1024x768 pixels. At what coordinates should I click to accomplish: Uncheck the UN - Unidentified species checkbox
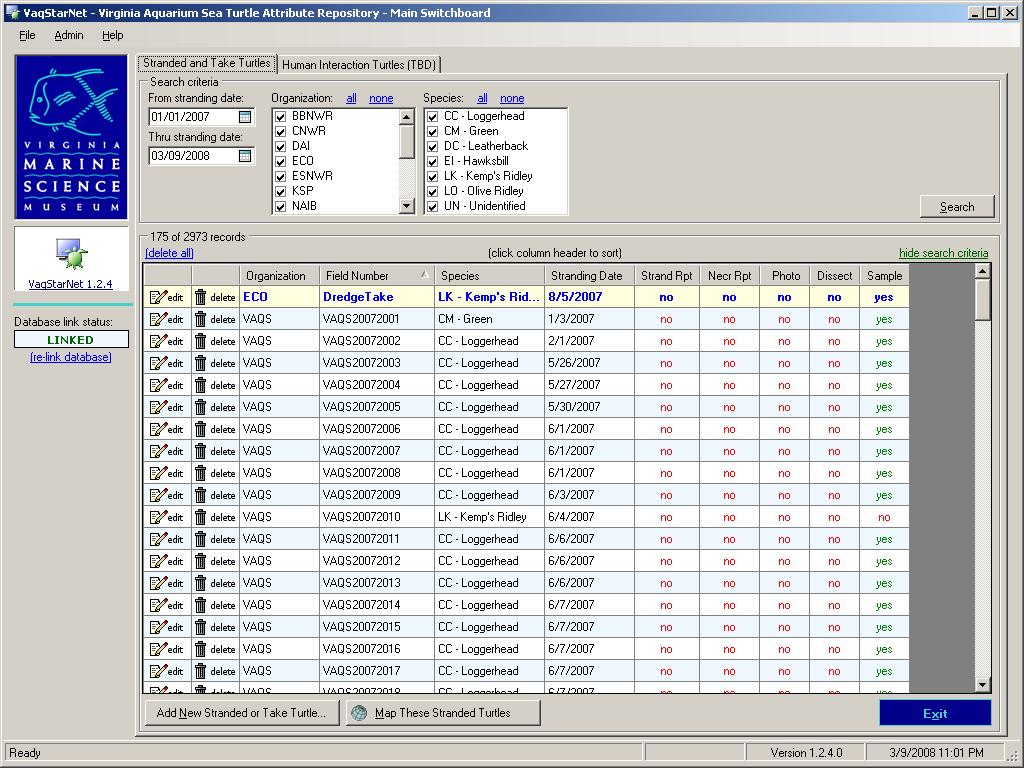coord(433,206)
